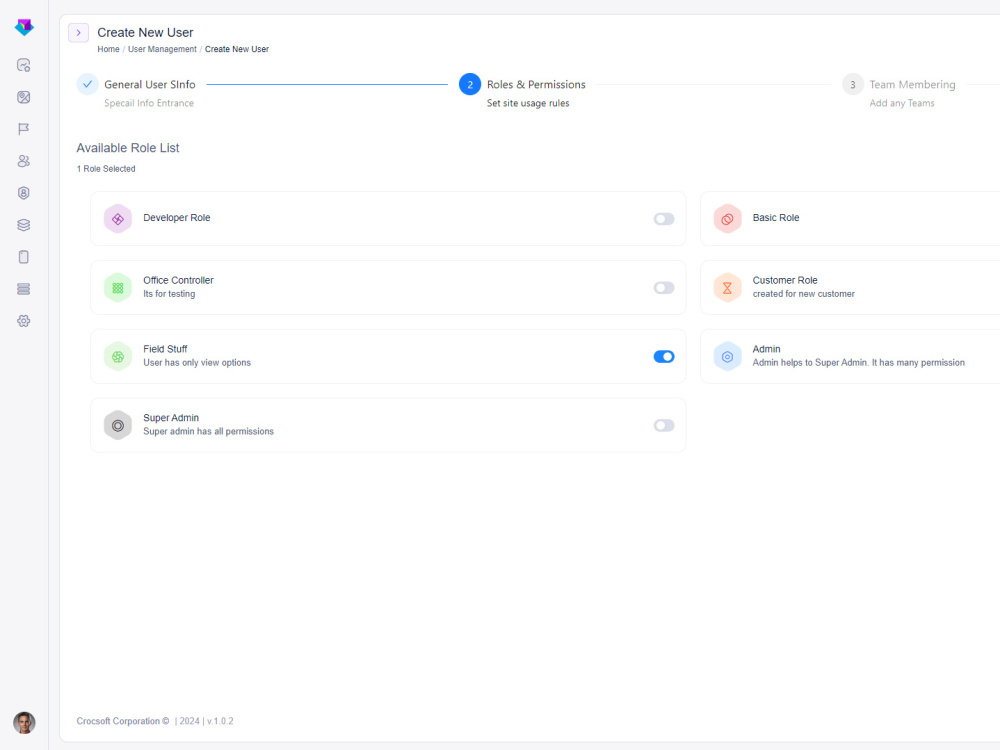Select the Super Admin label
The width and height of the screenshot is (1000, 750).
click(171, 418)
